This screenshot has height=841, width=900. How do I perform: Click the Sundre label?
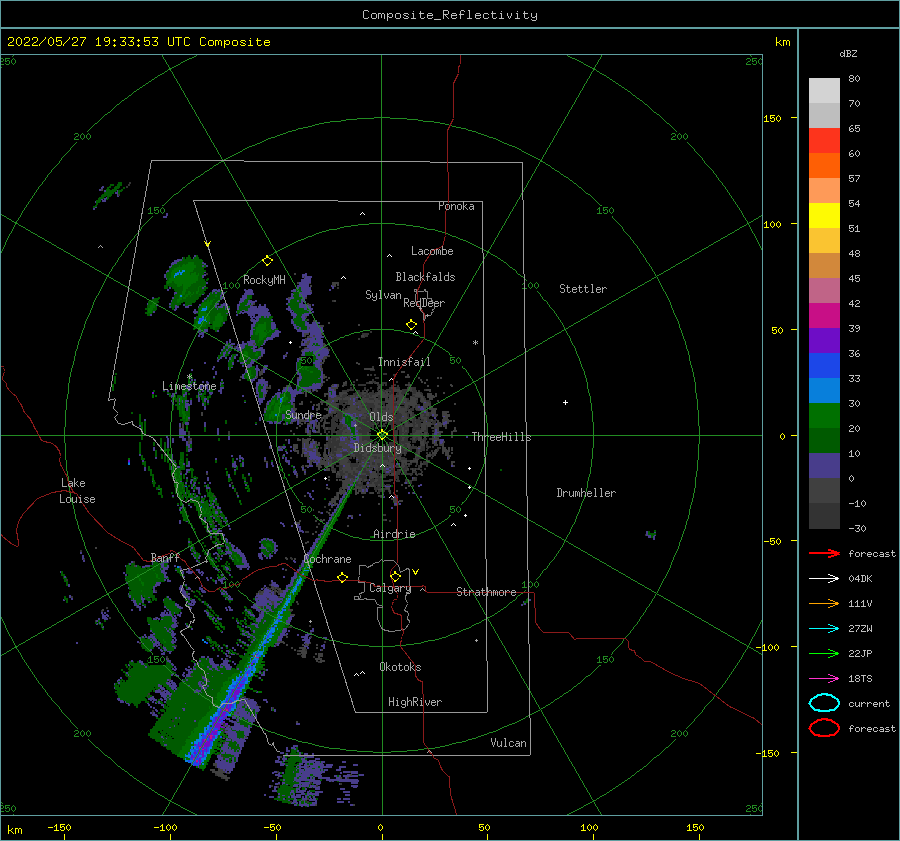(x=303, y=415)
